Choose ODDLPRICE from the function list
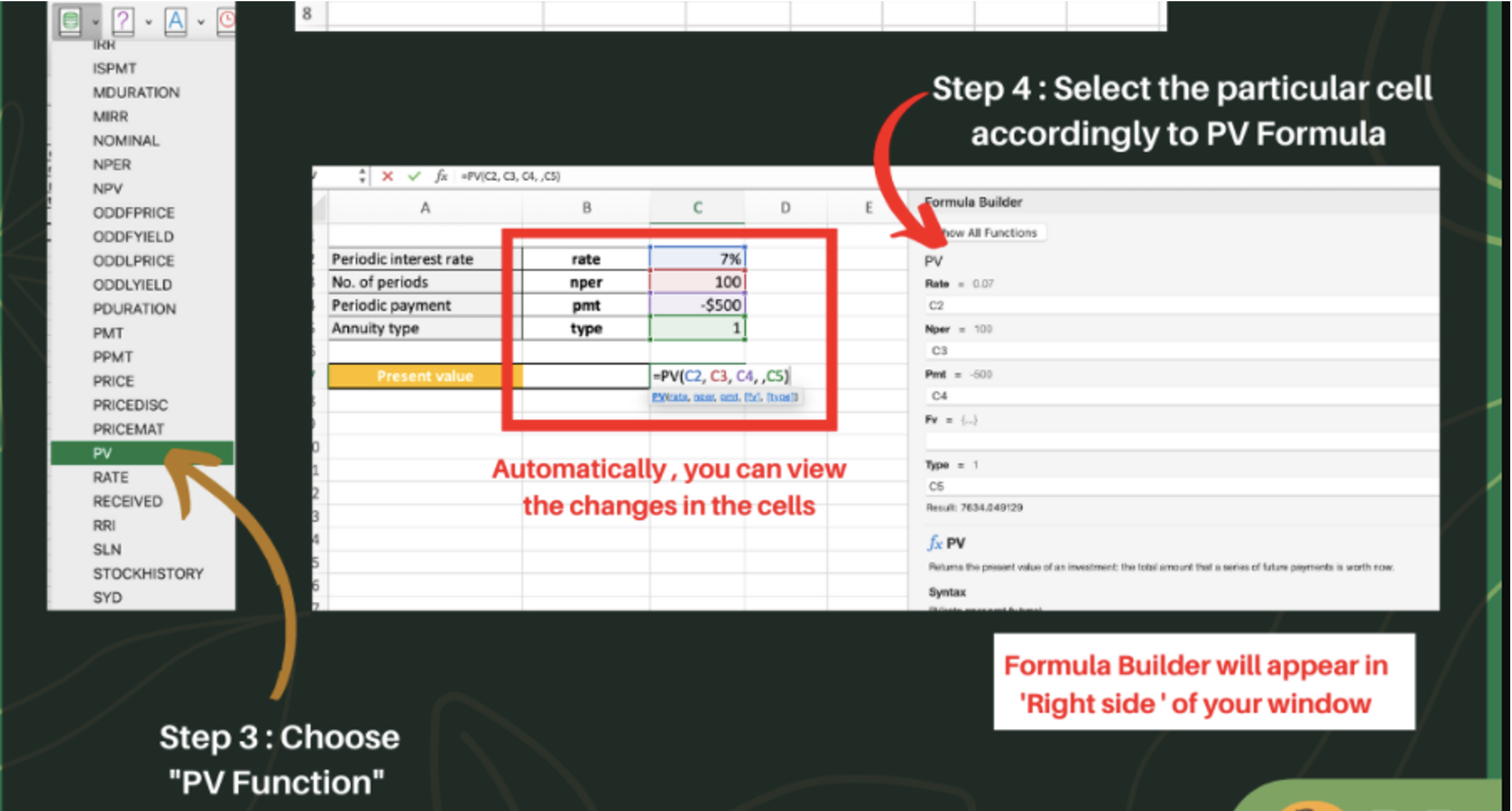This screenshot has height=811, width=1512. click(133, 261)
